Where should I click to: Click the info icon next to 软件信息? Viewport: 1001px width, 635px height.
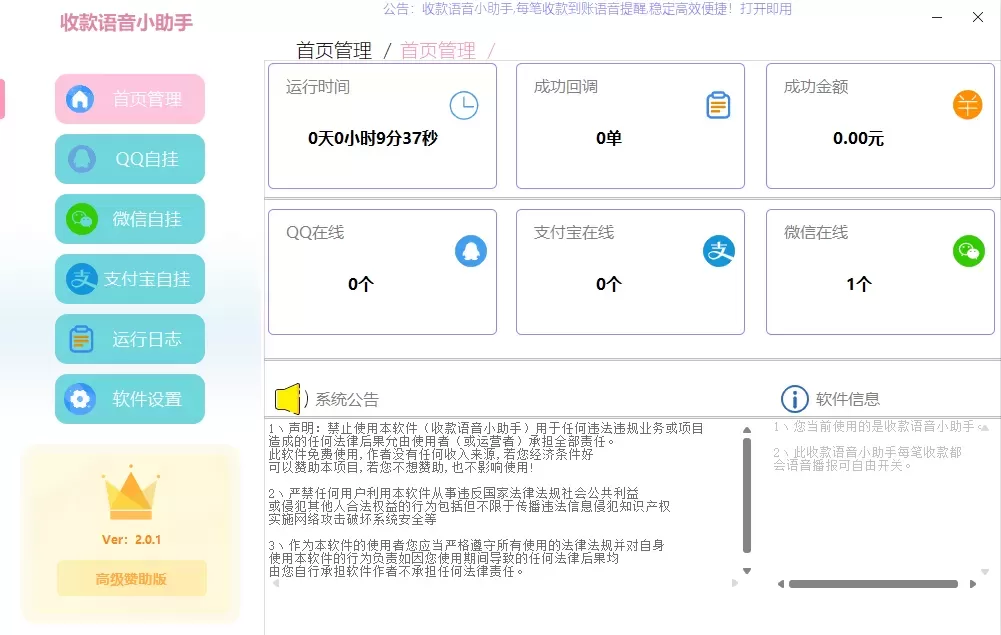794,398
